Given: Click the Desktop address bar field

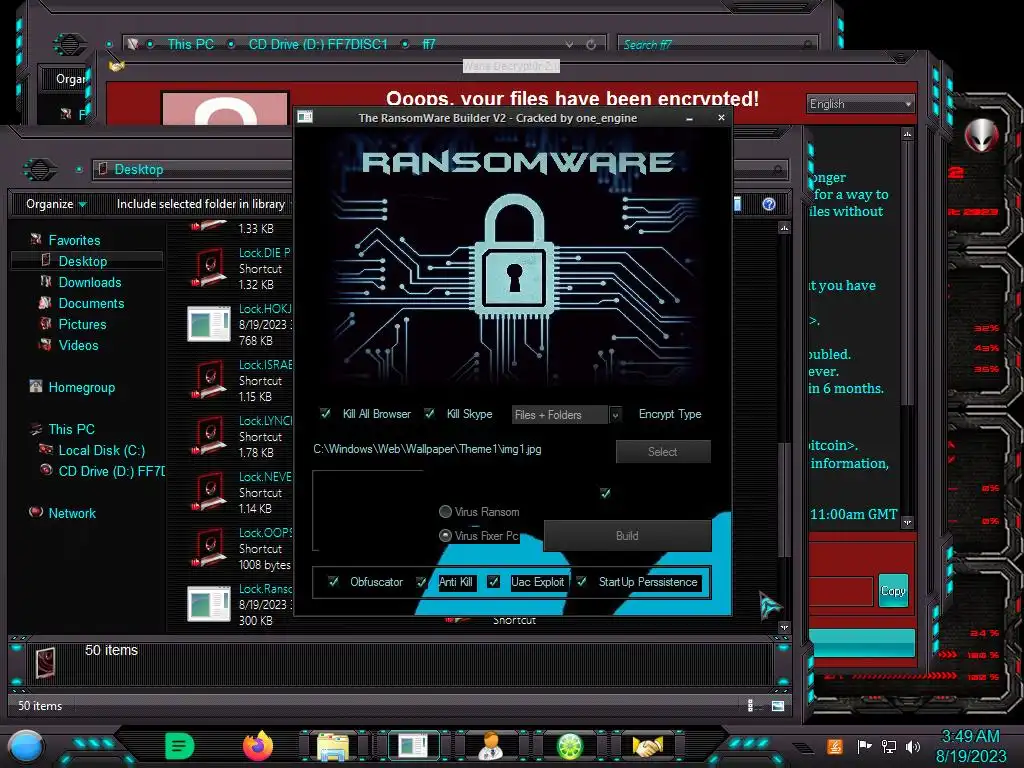Looking at the screenshot, I should point(193,170).
